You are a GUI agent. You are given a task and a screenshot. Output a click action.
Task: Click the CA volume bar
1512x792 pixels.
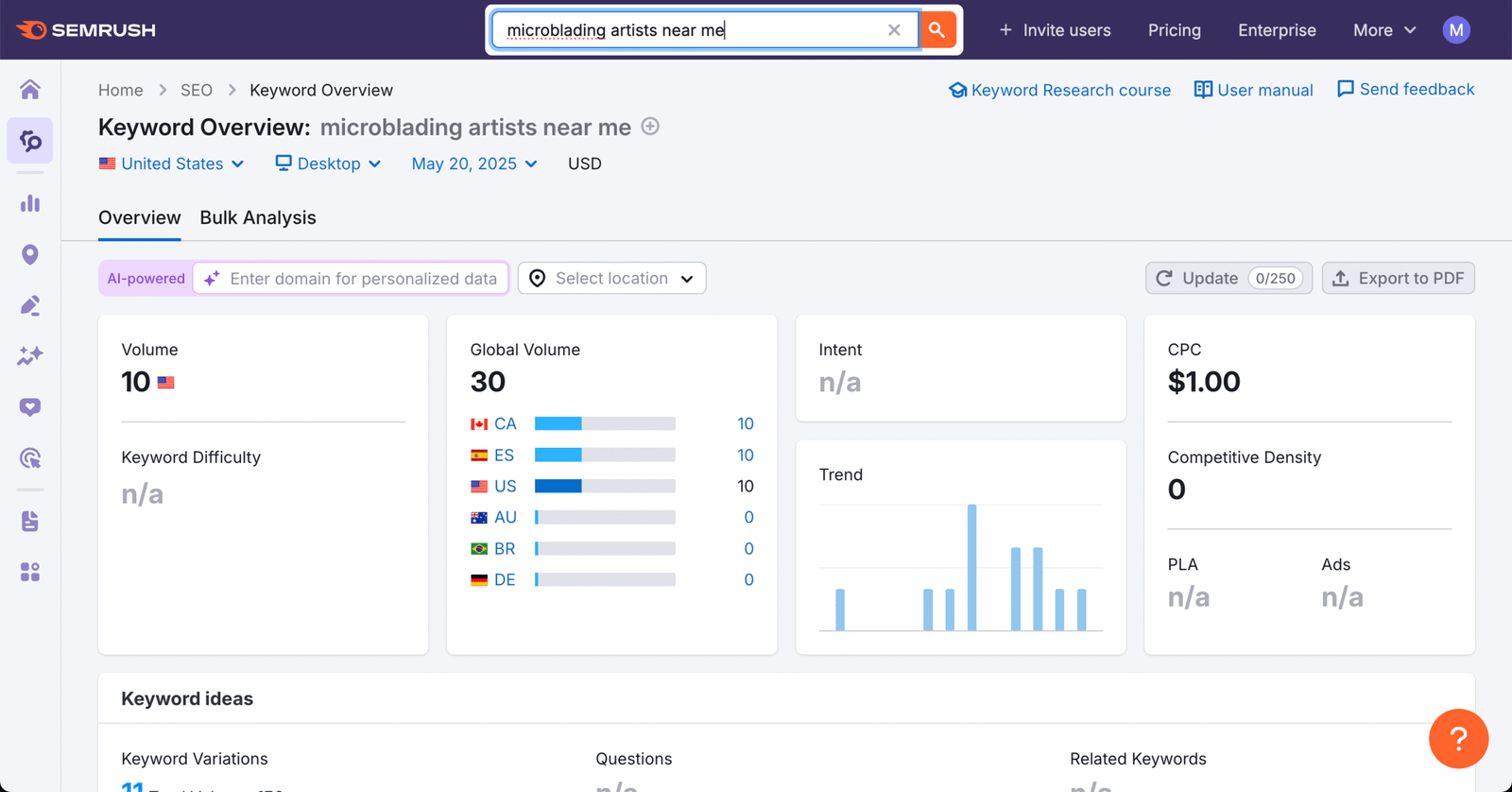coord(605,423)
